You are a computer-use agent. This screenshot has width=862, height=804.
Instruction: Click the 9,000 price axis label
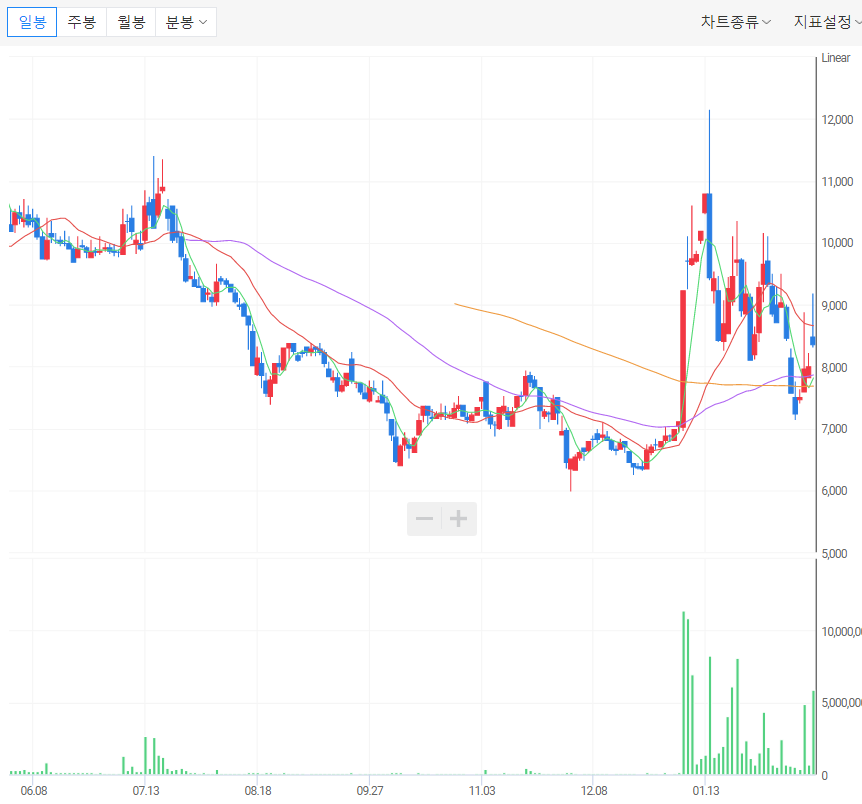coord(835,305)
